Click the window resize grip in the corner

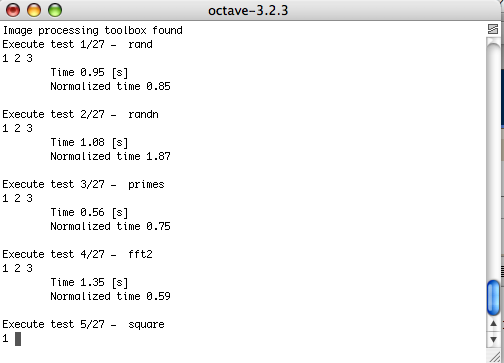pyautogui.click(x=495, y=356)
